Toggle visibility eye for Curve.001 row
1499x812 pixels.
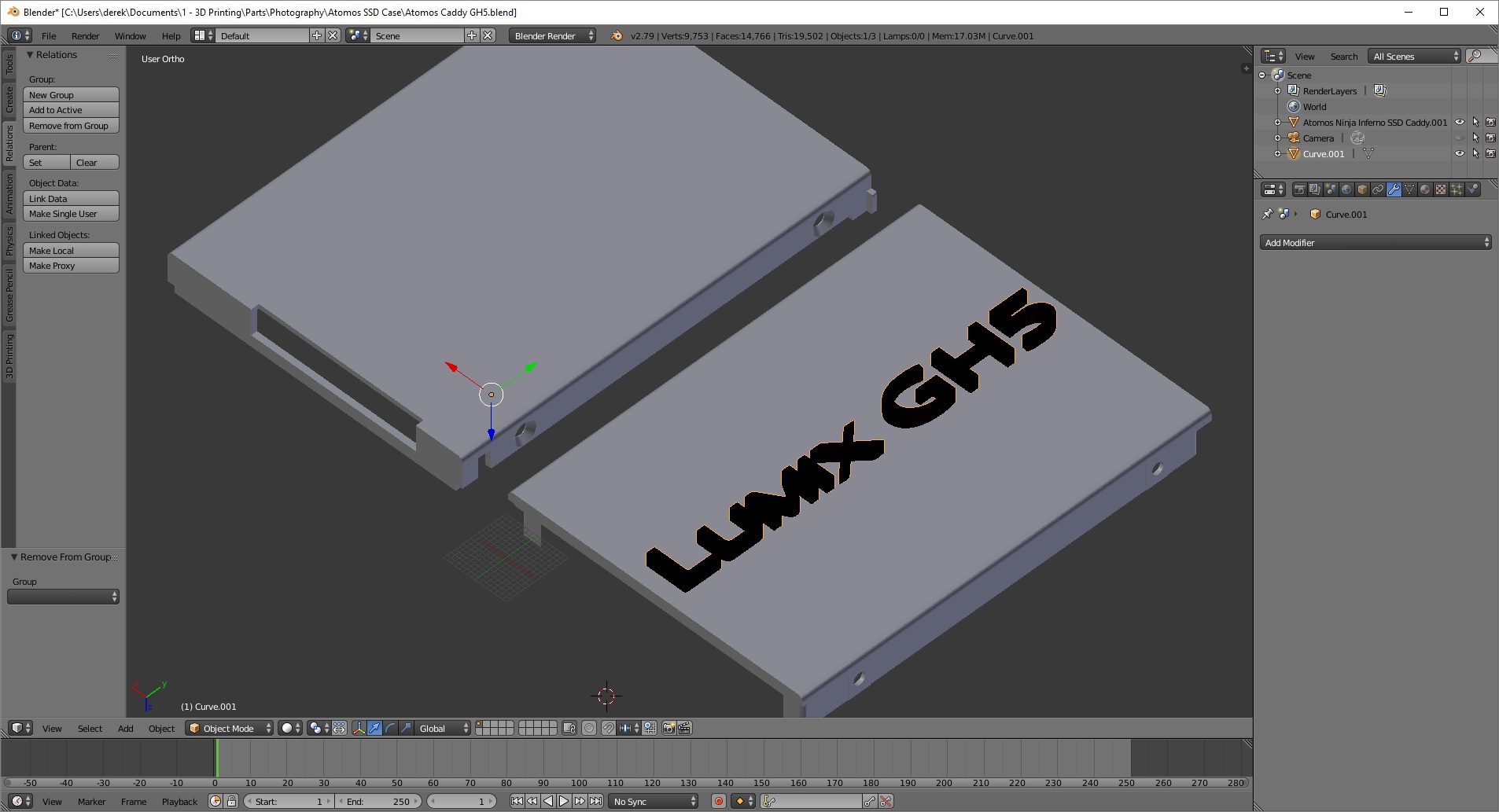[1460, 153]
